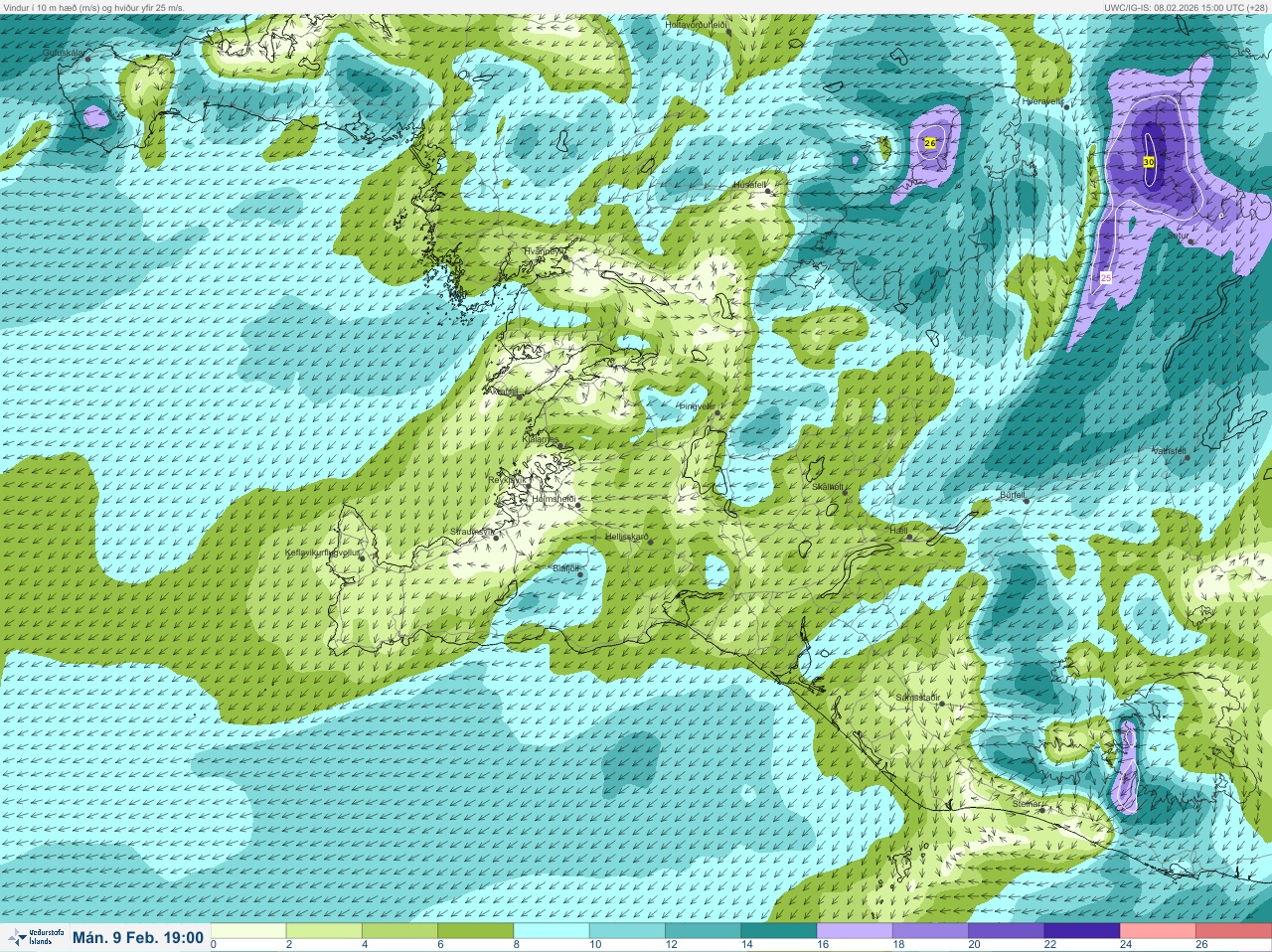1272x952 pixels.
Task: Click the Reykjavík station label
Action: (x=506, y=479)
